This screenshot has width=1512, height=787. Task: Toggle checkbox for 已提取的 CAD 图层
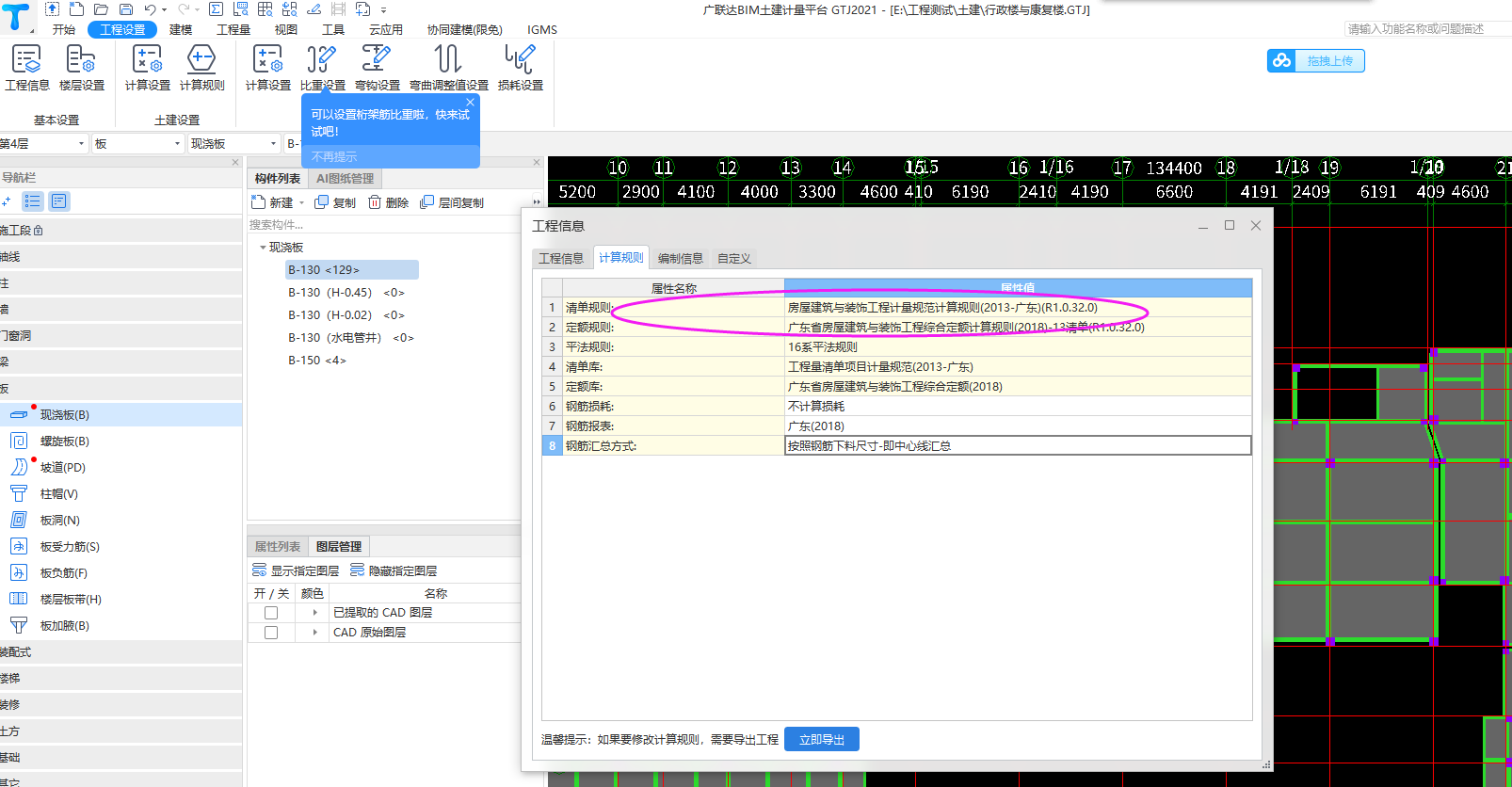point(271,613)
